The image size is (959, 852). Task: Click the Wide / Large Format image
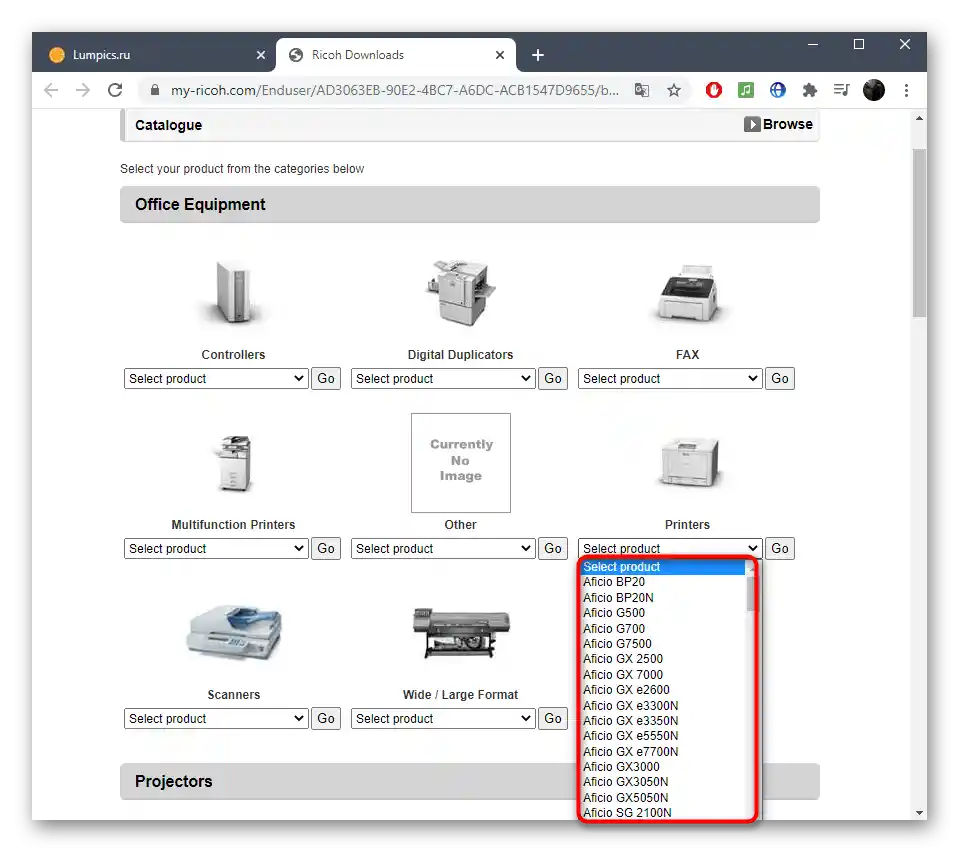(x=461, y=633)
